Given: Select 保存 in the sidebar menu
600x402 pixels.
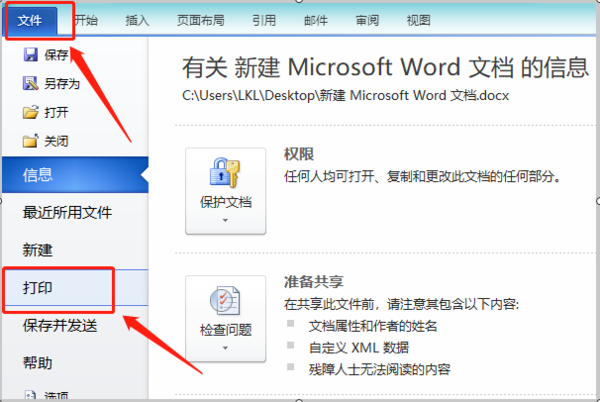Looking at the screenshot, I should [56, 55].
